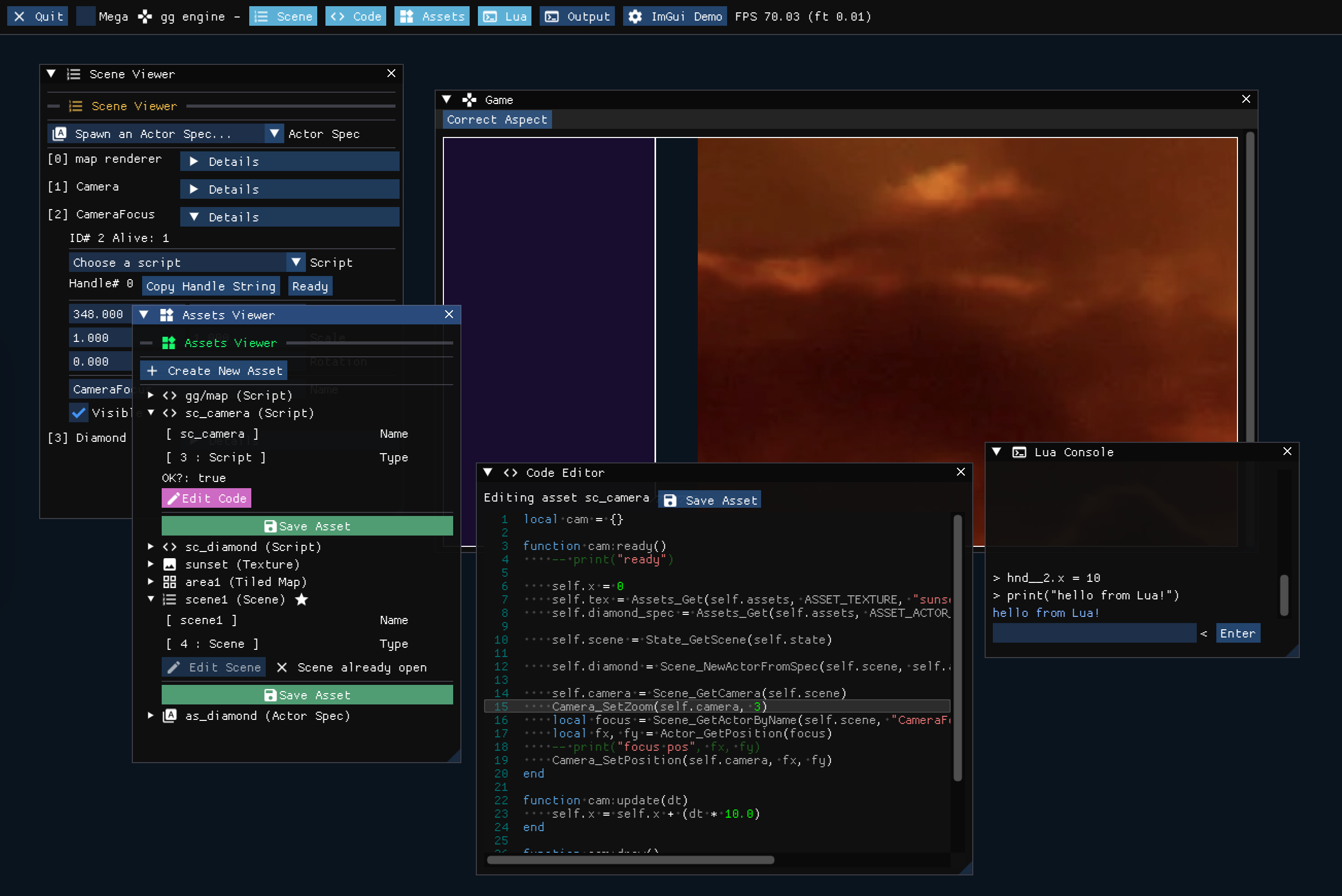Screen dimensions: 1342x896
Task: Open the ImGui Demo menu item
Action: [x=675, y=16]
